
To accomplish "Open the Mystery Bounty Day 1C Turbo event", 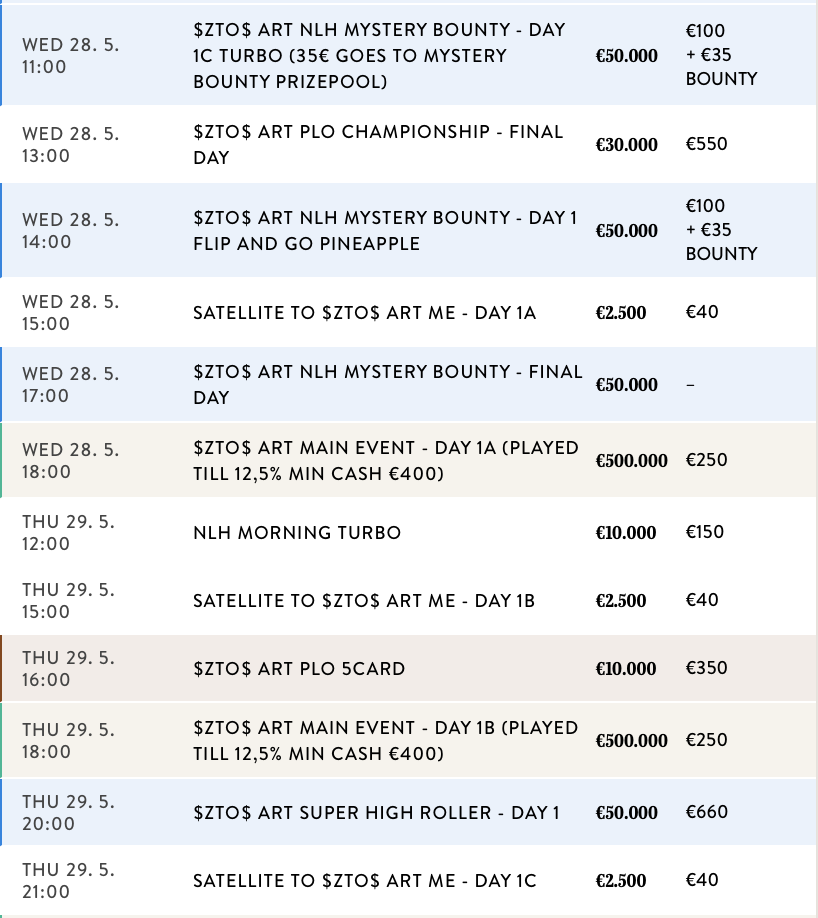I will coord(380,56).
